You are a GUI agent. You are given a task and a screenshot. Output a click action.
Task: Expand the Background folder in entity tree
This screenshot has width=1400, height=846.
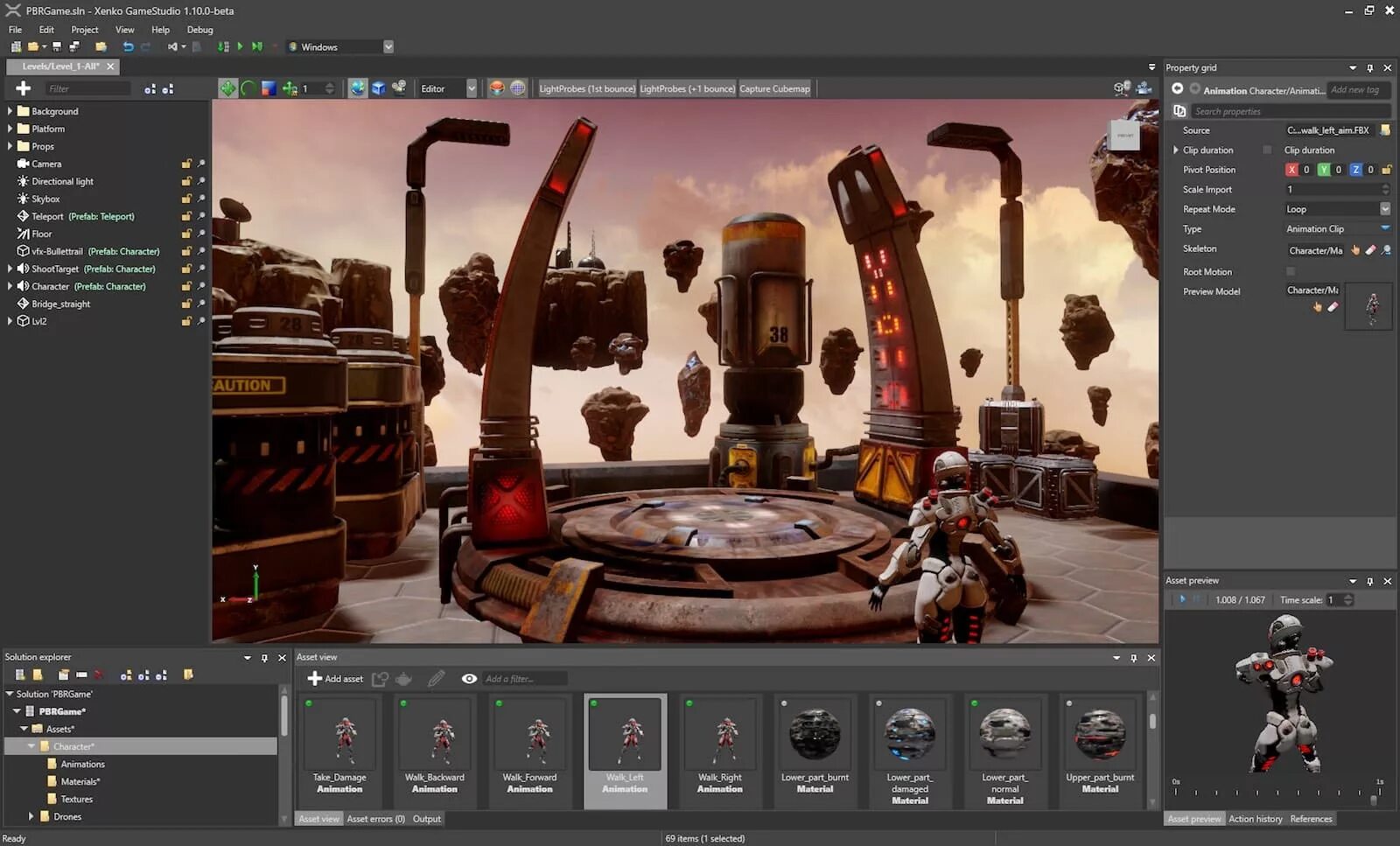(10, 111)
